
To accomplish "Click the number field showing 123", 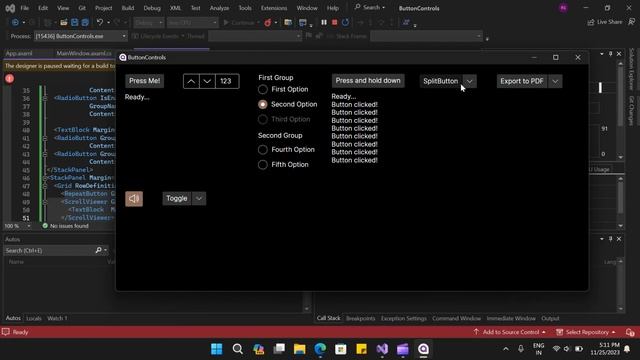I will coord(227,81).
